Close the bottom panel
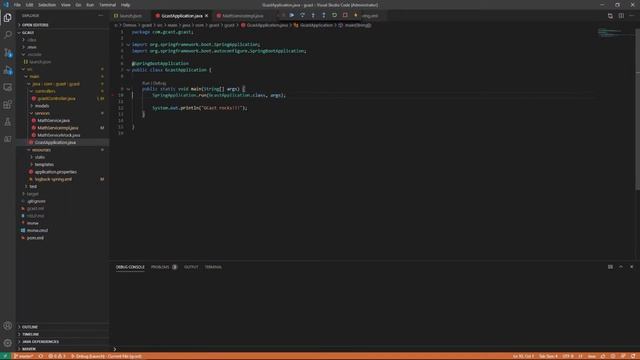 click(631, 267)
